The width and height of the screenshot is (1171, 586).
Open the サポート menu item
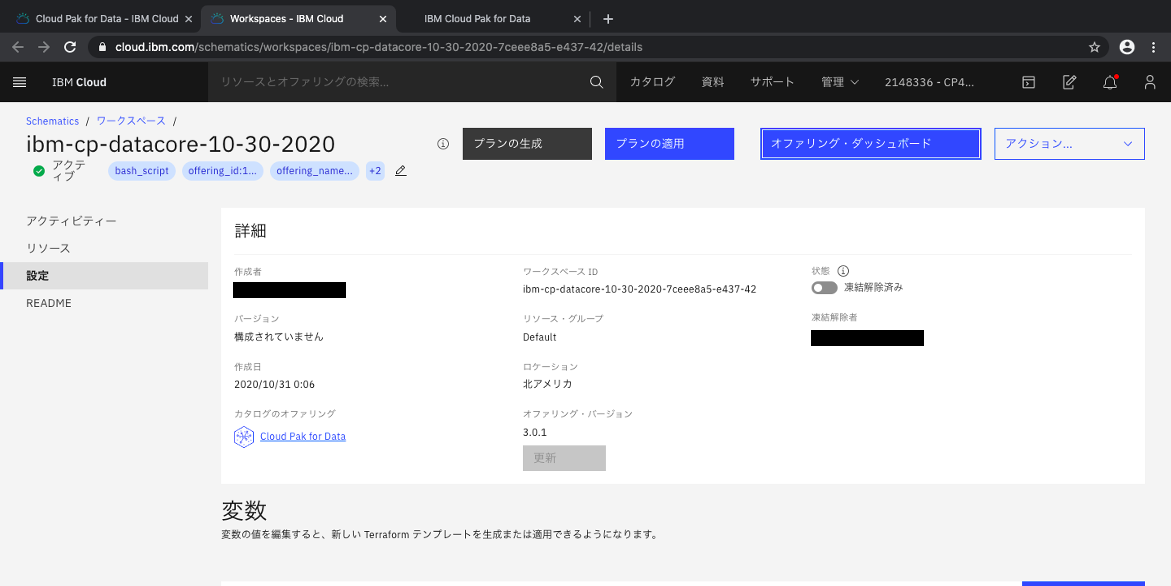[x=772, y=82]
